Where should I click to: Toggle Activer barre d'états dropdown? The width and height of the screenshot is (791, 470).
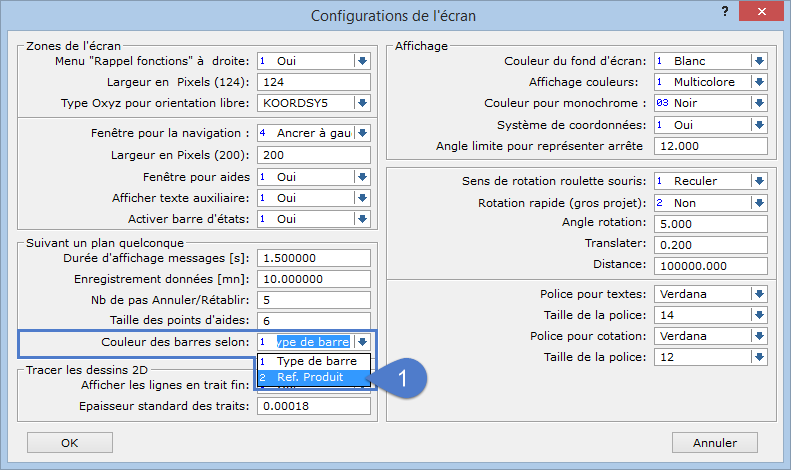tap(361, 218)
